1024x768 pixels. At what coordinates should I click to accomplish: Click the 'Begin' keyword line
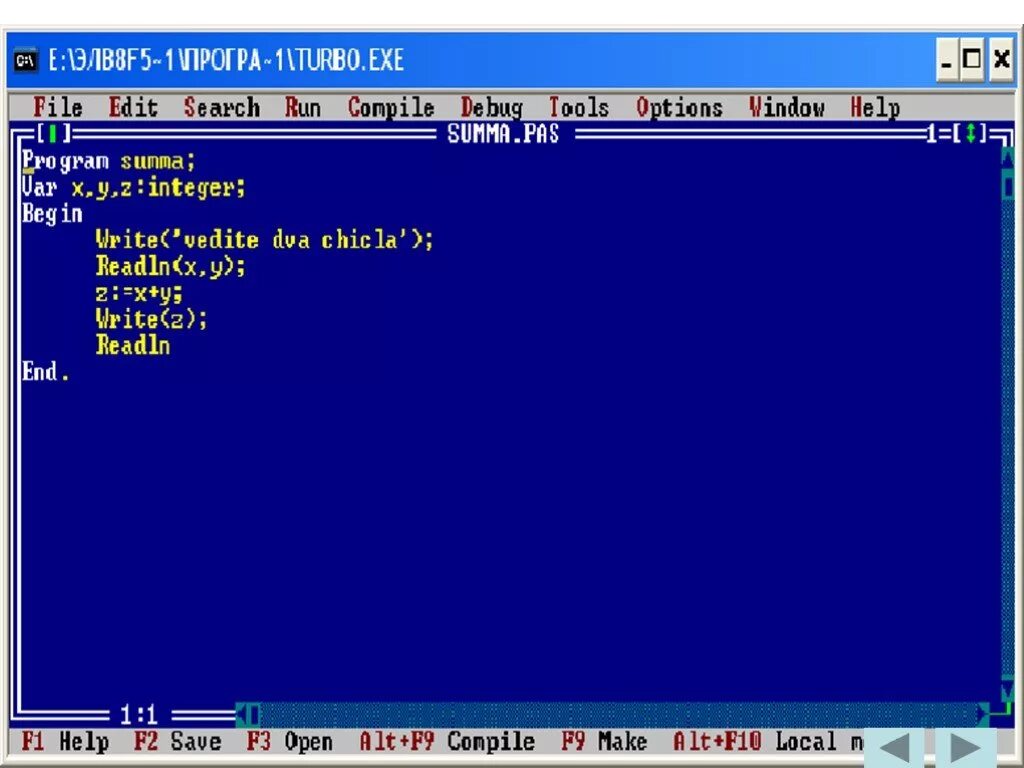(x=52, y=214)
